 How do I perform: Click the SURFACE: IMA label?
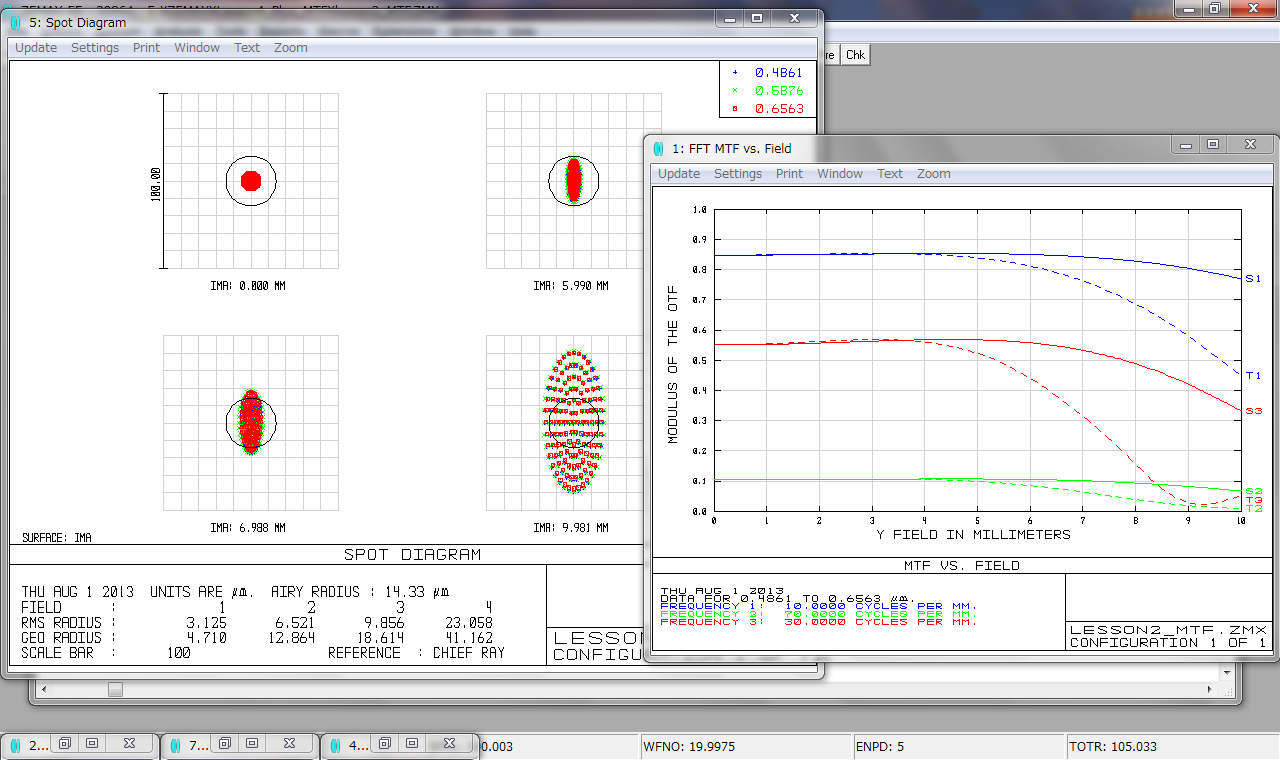click(x=56, y=538)
